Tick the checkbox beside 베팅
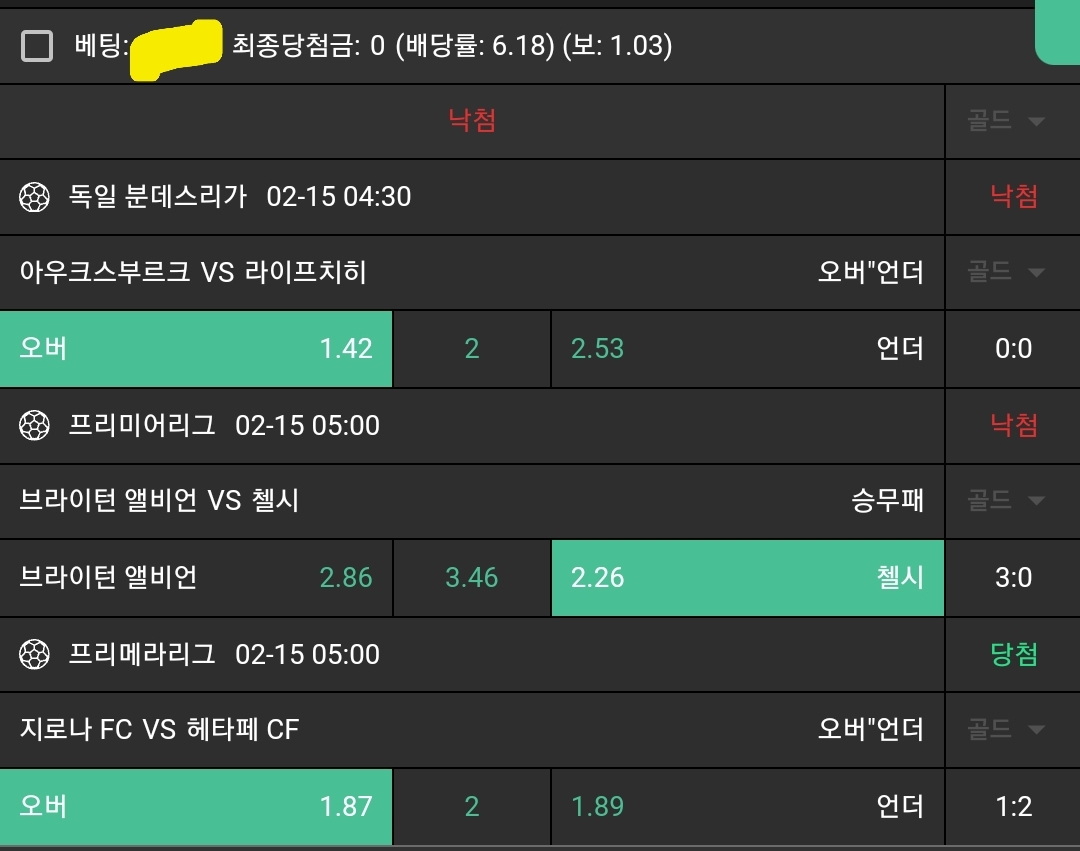 (37, 46)
